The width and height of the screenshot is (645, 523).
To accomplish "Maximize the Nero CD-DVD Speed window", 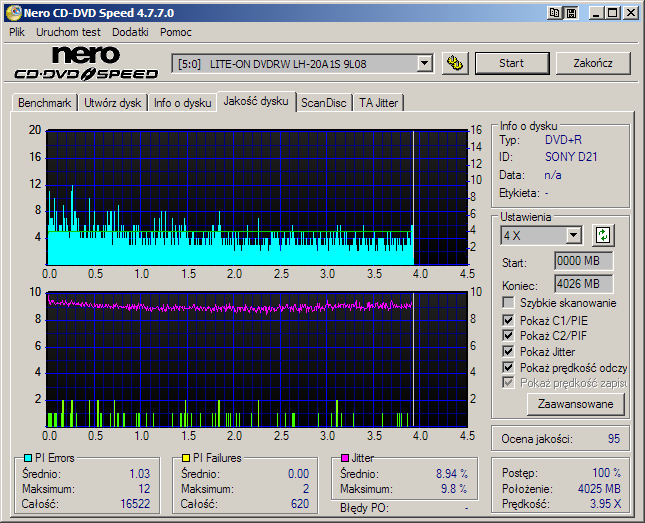I will point(613,13).
